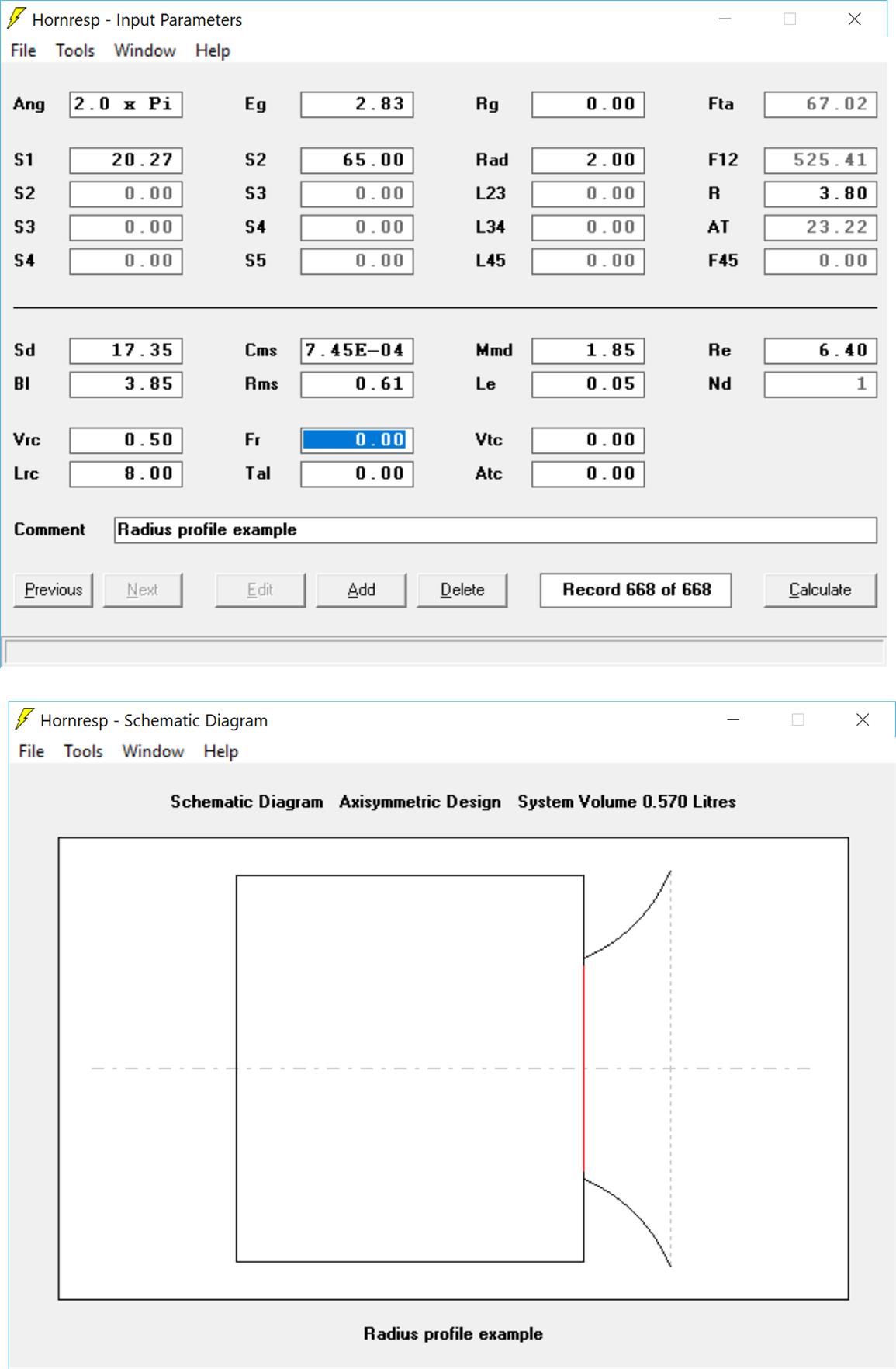Minimize the Input Parameters window
This screenshot has height=1369, width=896.
coord(725,19)
